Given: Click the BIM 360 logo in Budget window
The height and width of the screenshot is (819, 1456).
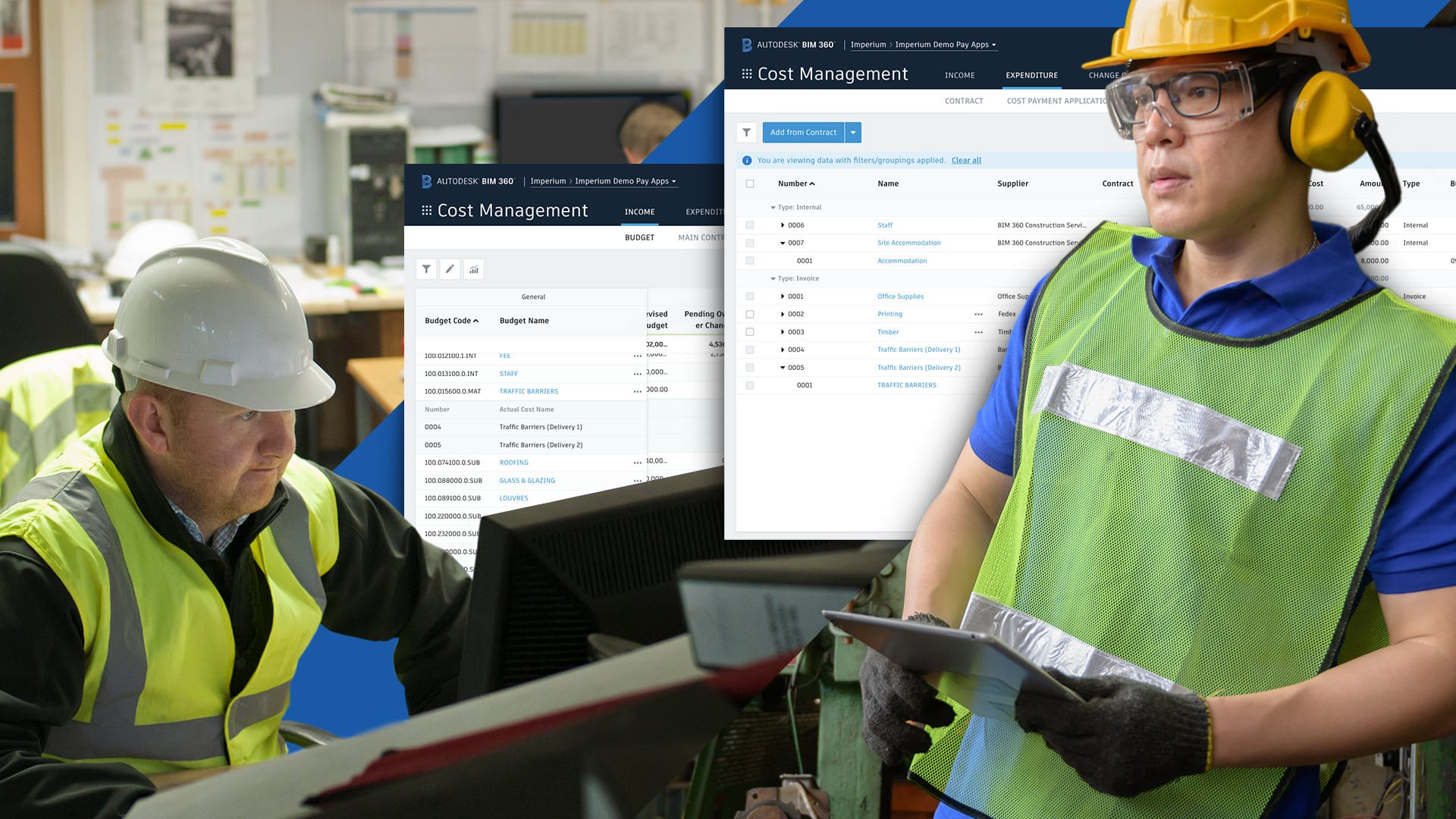Looking at the screenshot, I should [x=426, y=181].
